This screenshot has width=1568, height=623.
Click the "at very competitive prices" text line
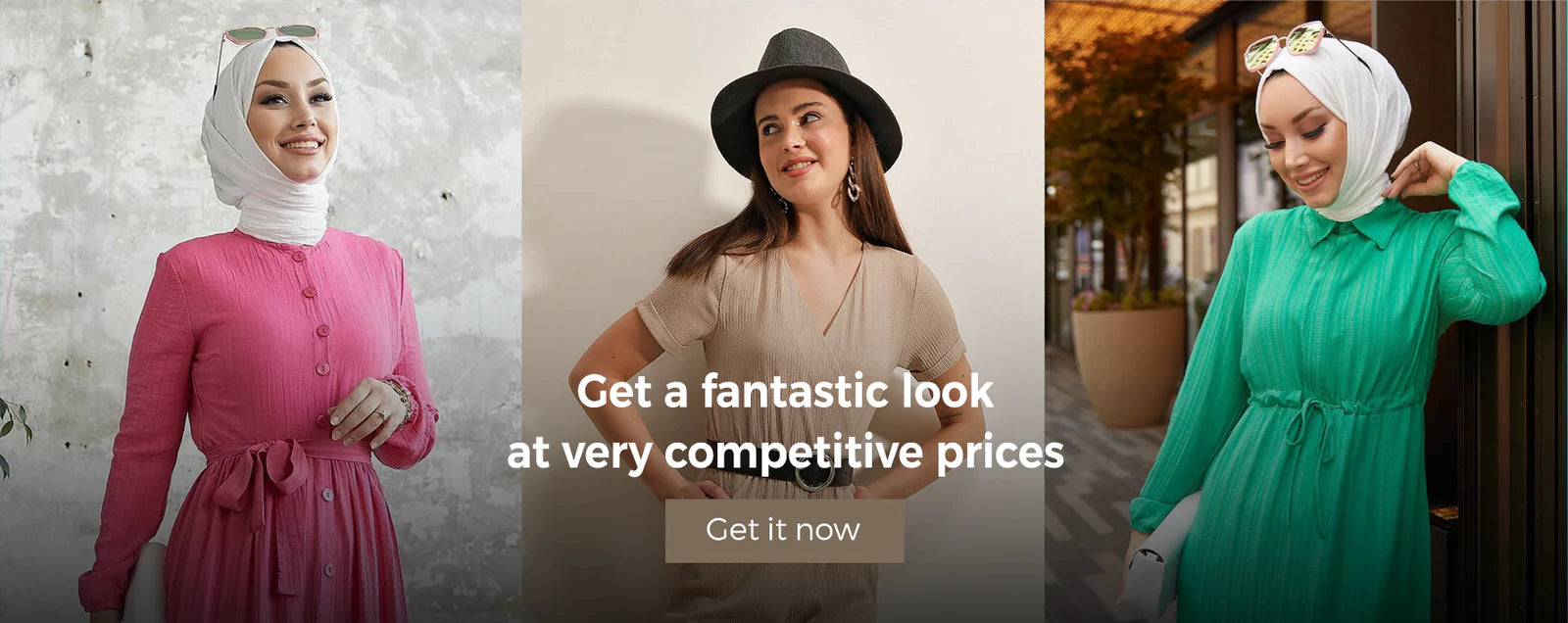785,453
